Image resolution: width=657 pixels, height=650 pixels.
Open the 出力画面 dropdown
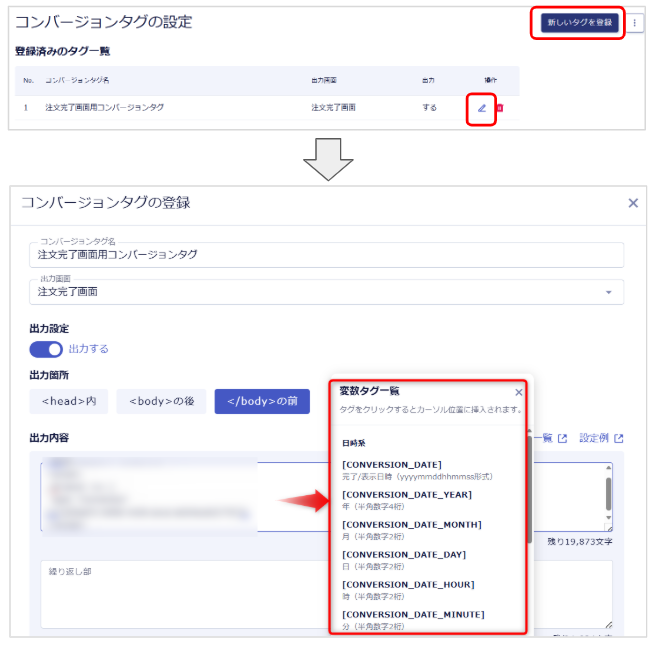point(326,292)
